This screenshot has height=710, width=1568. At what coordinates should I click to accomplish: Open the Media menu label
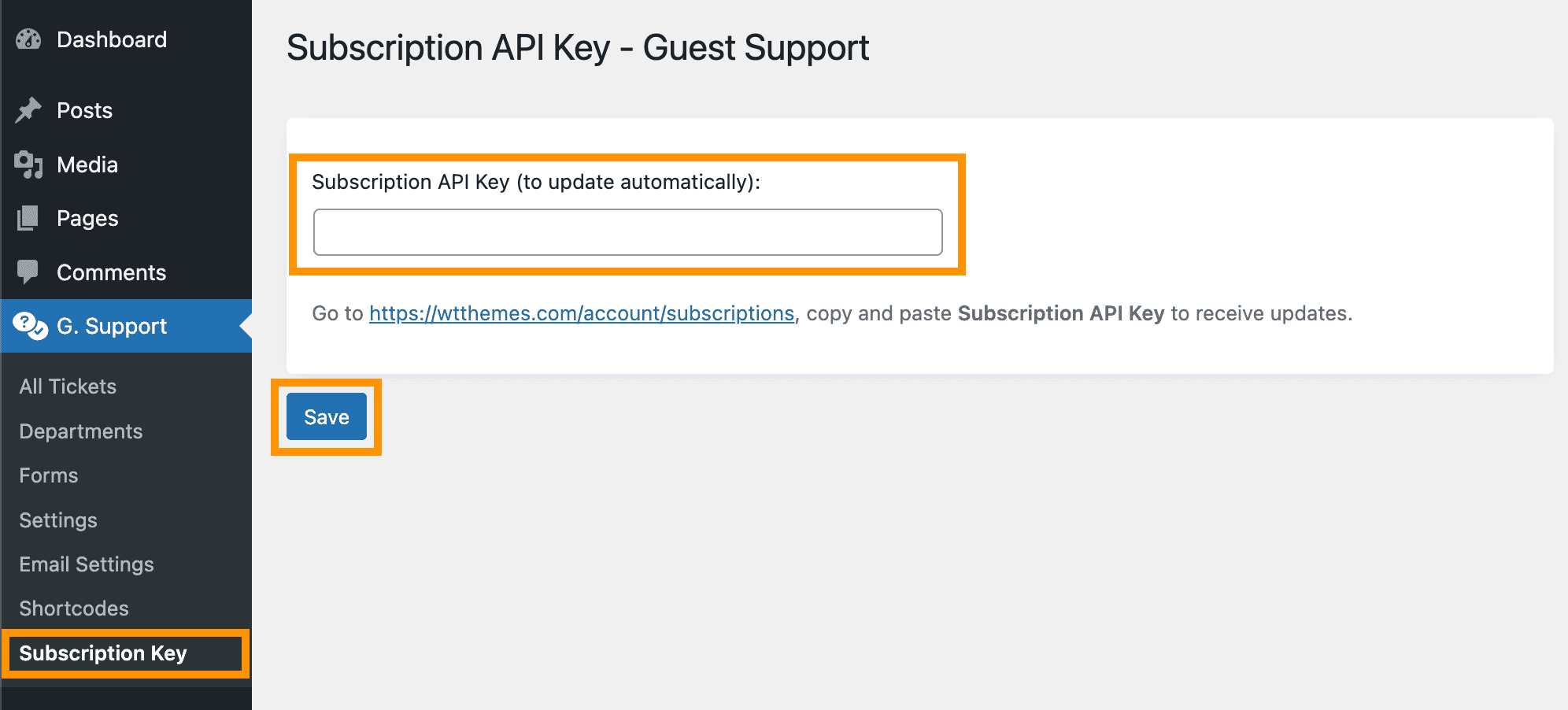pyautogui.click(x=87, y=165)
